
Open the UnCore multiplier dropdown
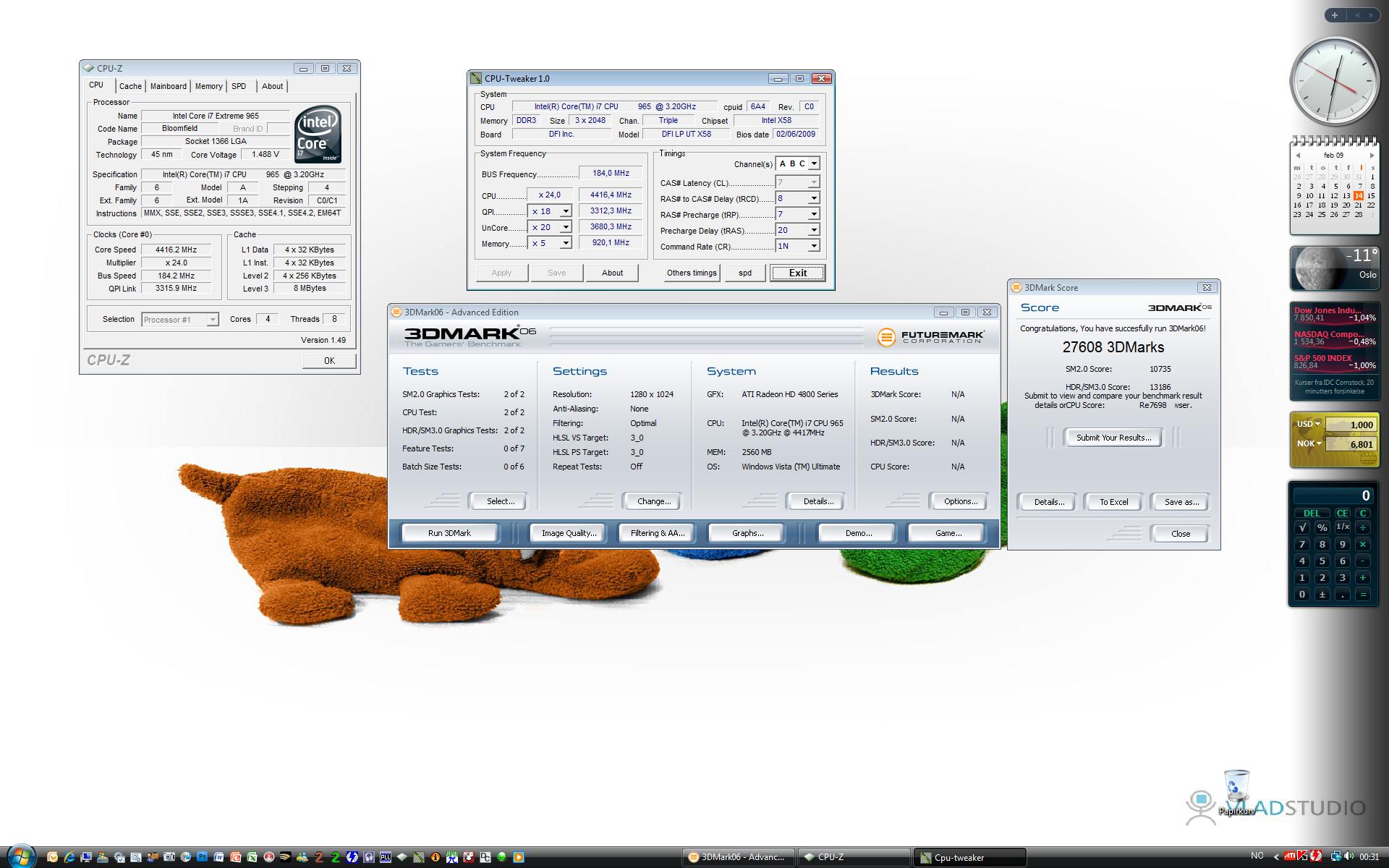point(566,227)
